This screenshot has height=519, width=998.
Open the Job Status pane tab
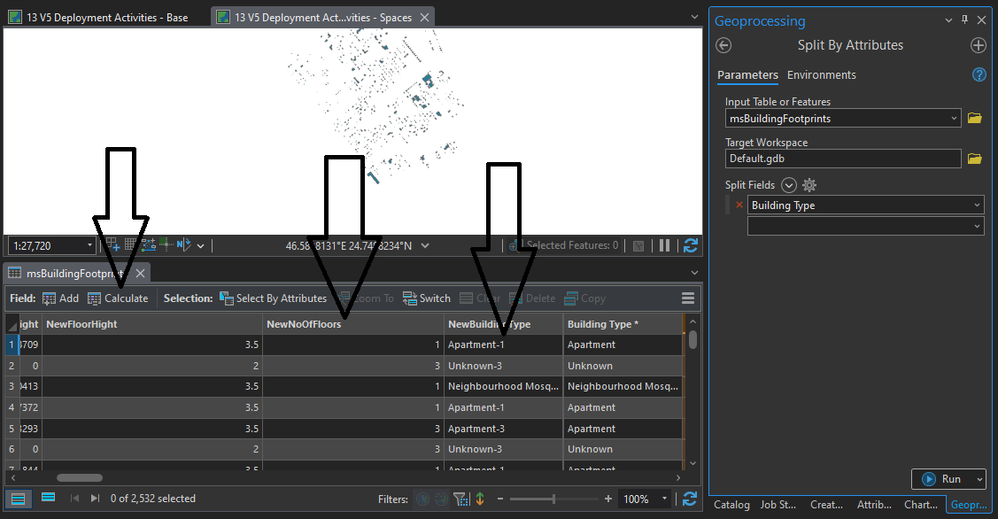pos(778,504)
